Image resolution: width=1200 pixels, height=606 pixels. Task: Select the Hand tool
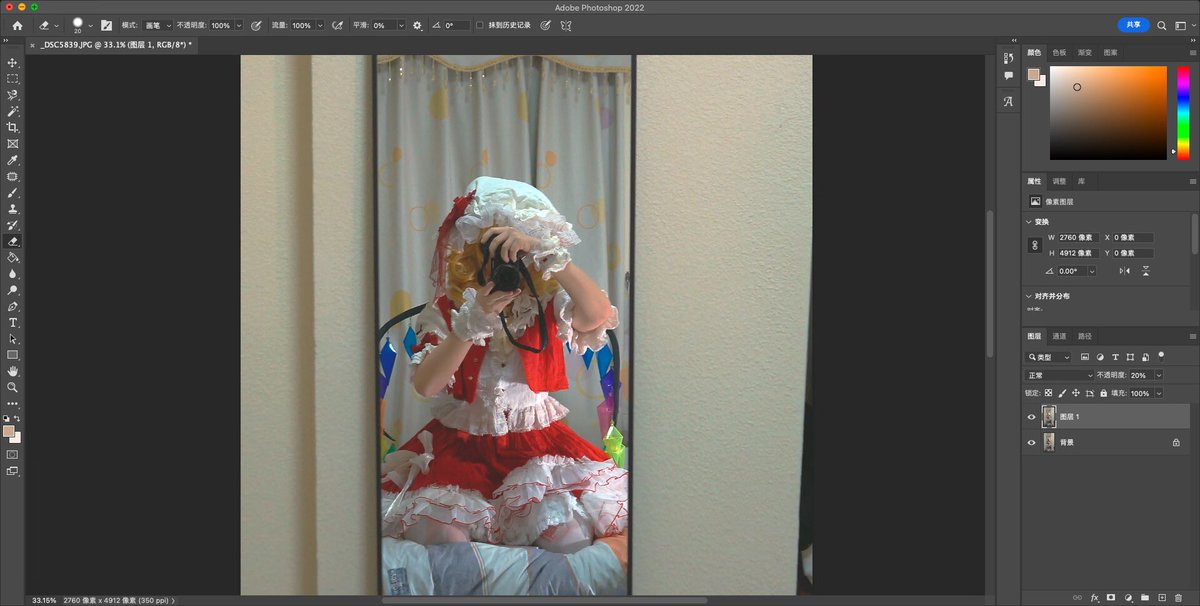click(13, 371)
